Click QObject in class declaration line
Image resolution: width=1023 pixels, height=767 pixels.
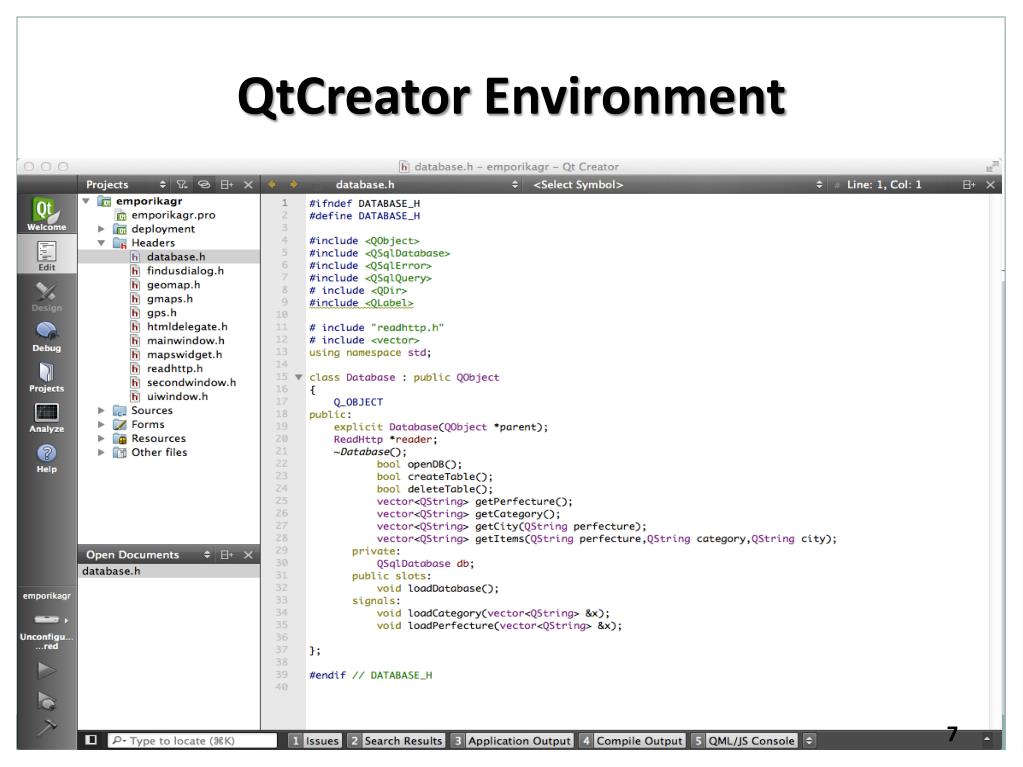(x=478, y=378)
